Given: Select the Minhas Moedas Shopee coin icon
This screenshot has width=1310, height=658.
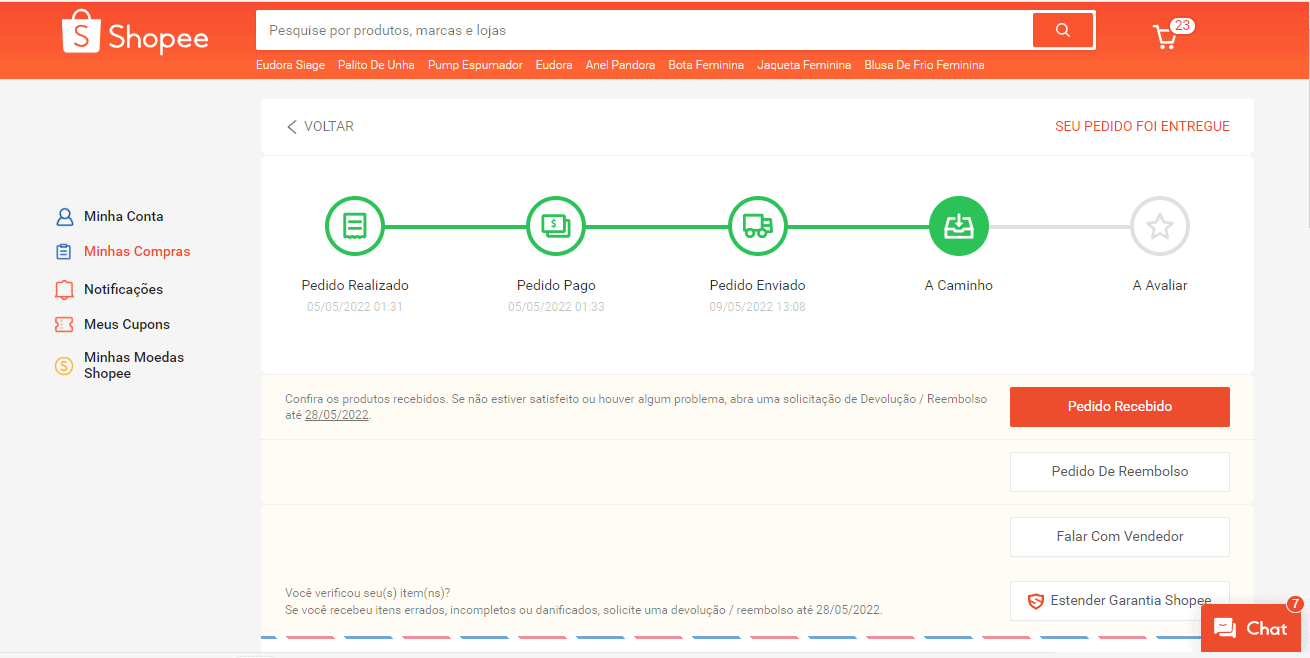Looking at the screenshot, I should 63,365.
